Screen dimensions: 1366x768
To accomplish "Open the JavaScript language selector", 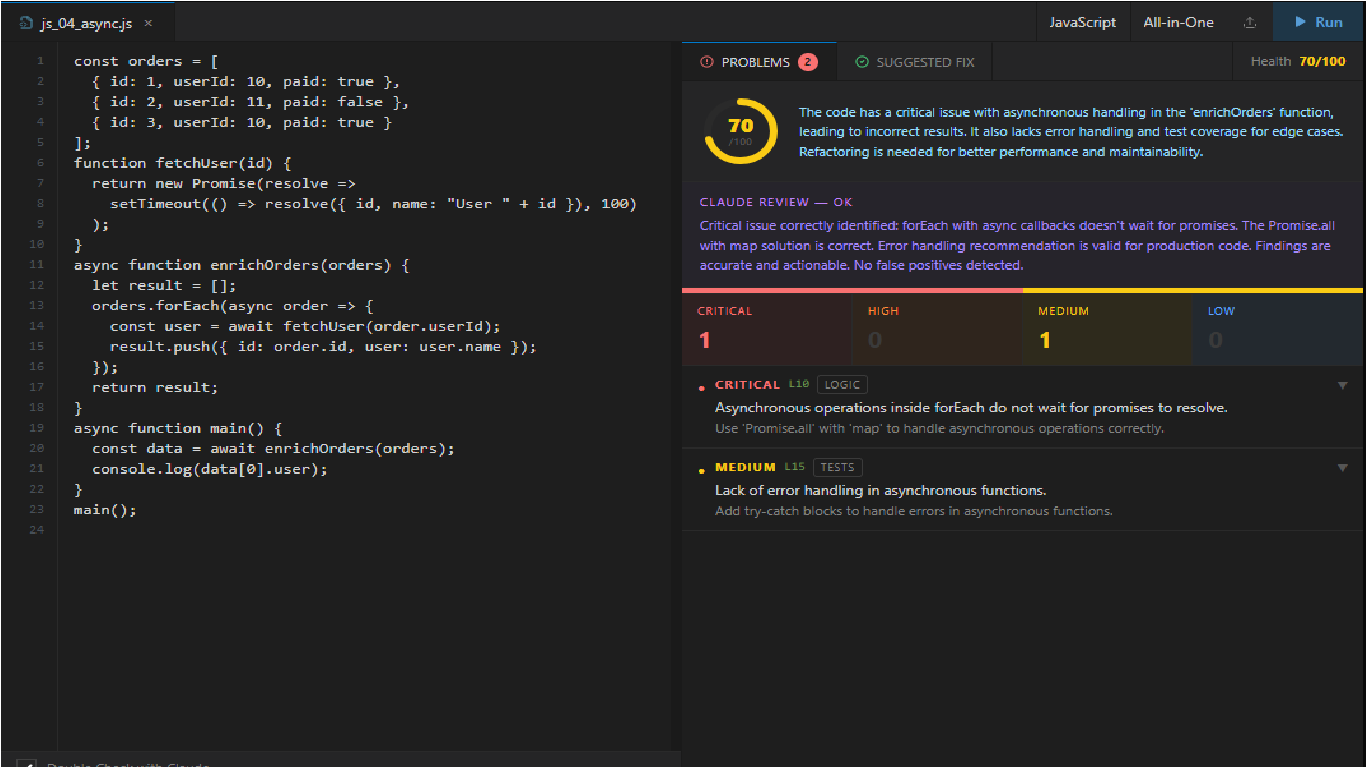I will [x=1082, y=22].
